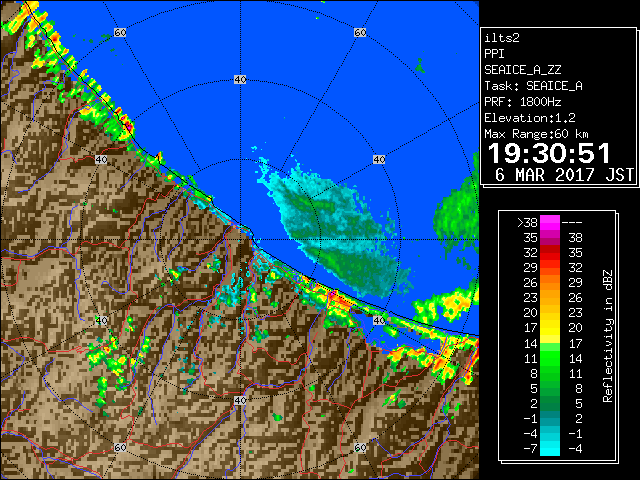640x480 pixels.
Task: Click the radar origin at the ring center
Action: click(240, 240)
